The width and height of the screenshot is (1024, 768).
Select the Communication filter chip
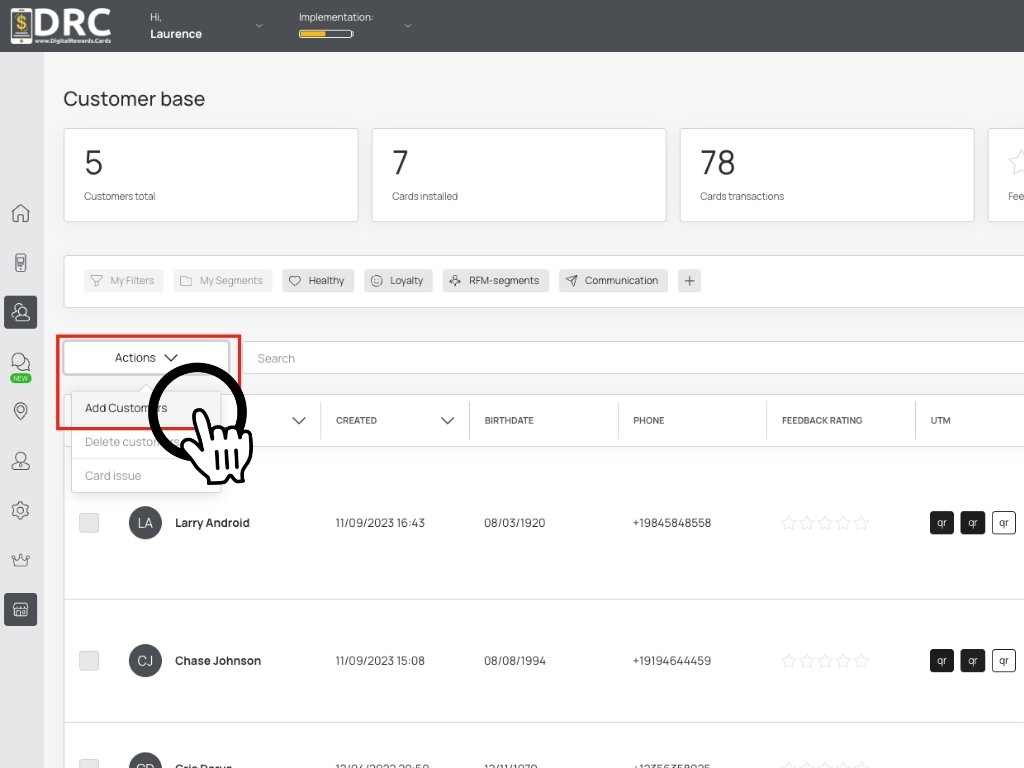point(613,281)
